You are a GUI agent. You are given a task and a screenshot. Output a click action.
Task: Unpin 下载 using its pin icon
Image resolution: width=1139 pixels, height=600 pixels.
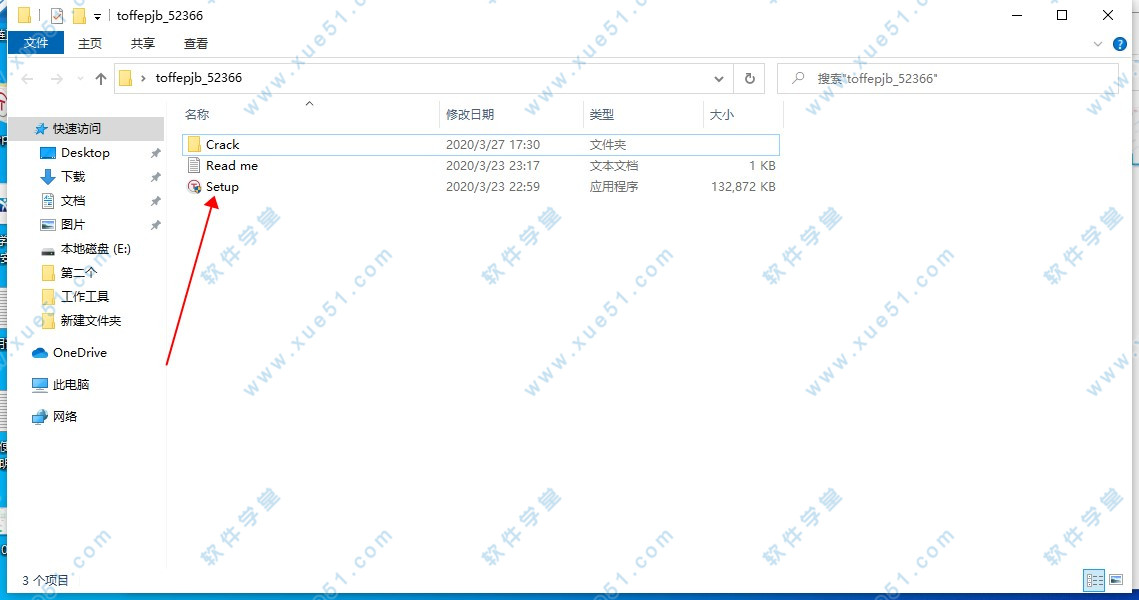[x=155, y=177]
